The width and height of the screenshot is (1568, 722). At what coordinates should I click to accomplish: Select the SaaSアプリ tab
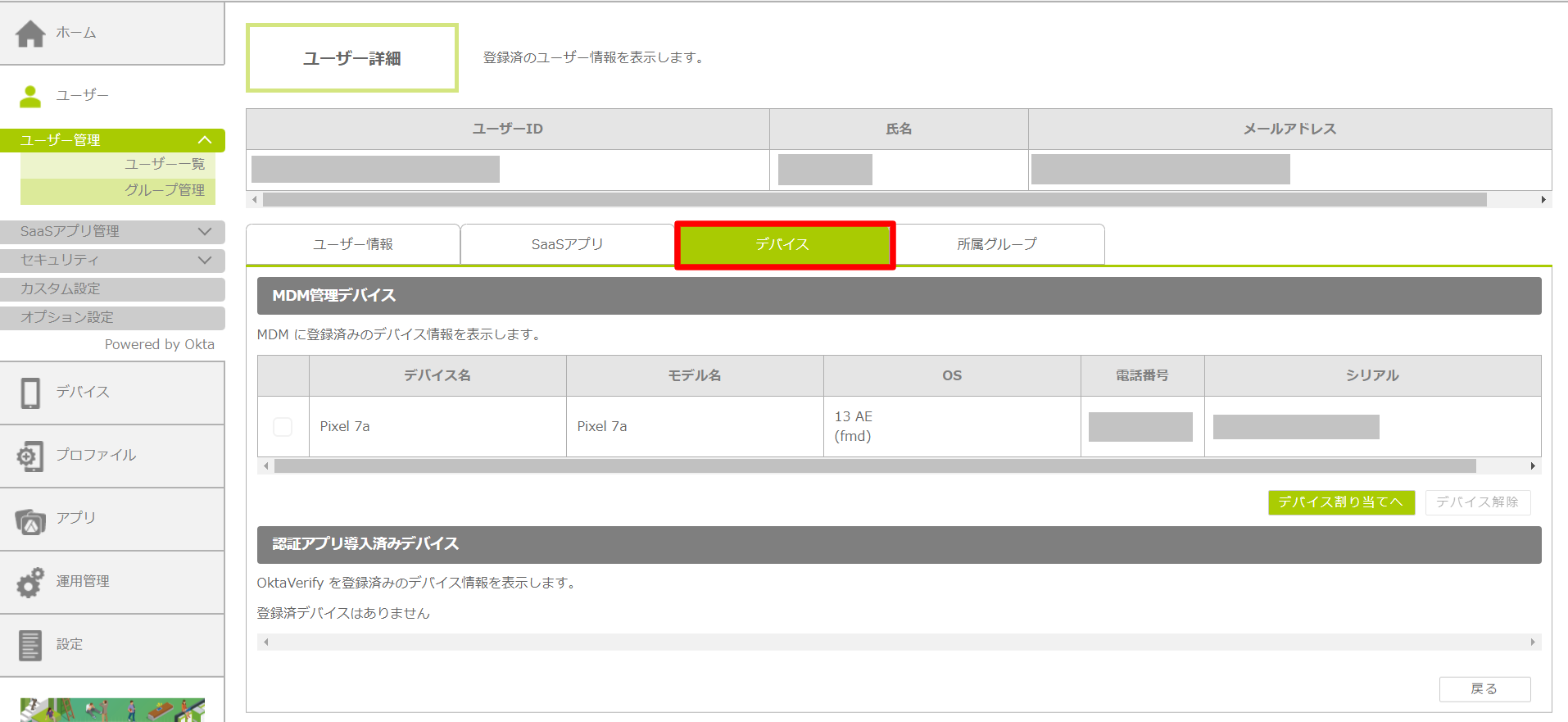[567, 244]
